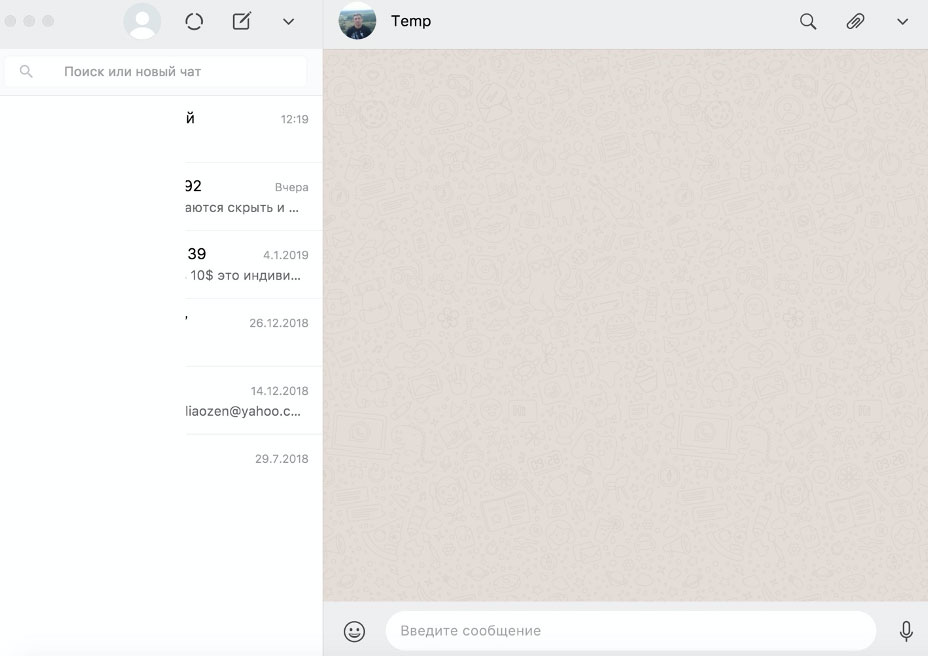This screenshot has width=928, height=656.
Task: Click the Temp contact profile photo
Action: click(x=357, y=21)
